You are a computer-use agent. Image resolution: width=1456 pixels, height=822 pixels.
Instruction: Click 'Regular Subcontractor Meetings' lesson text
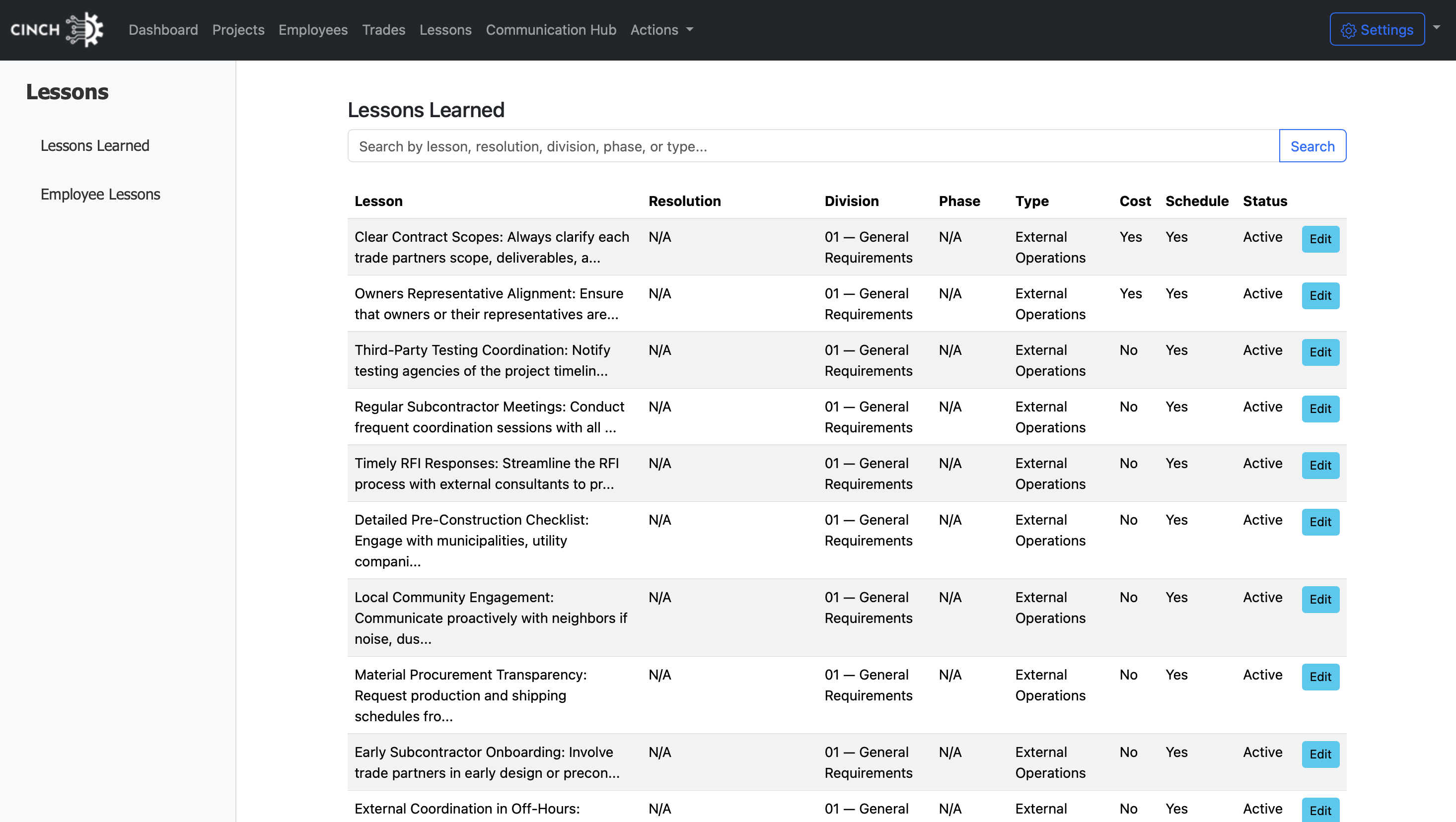pyautogui.click(x=490, y=416)
